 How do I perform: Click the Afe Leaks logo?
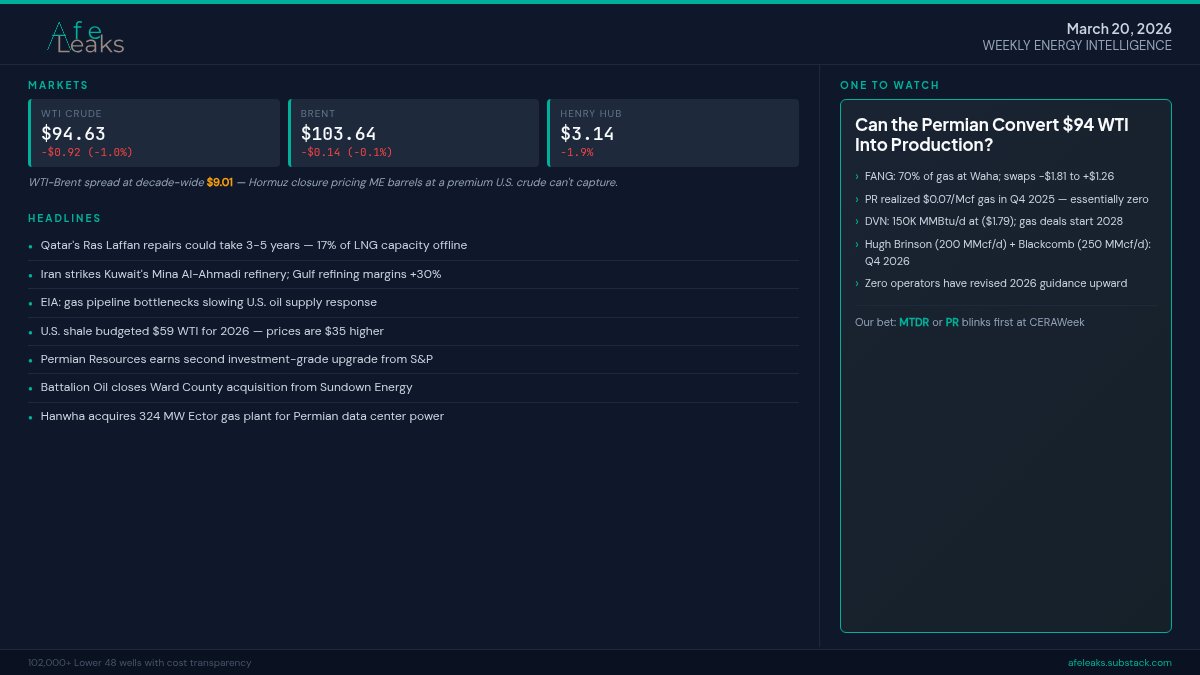(86, 37)
